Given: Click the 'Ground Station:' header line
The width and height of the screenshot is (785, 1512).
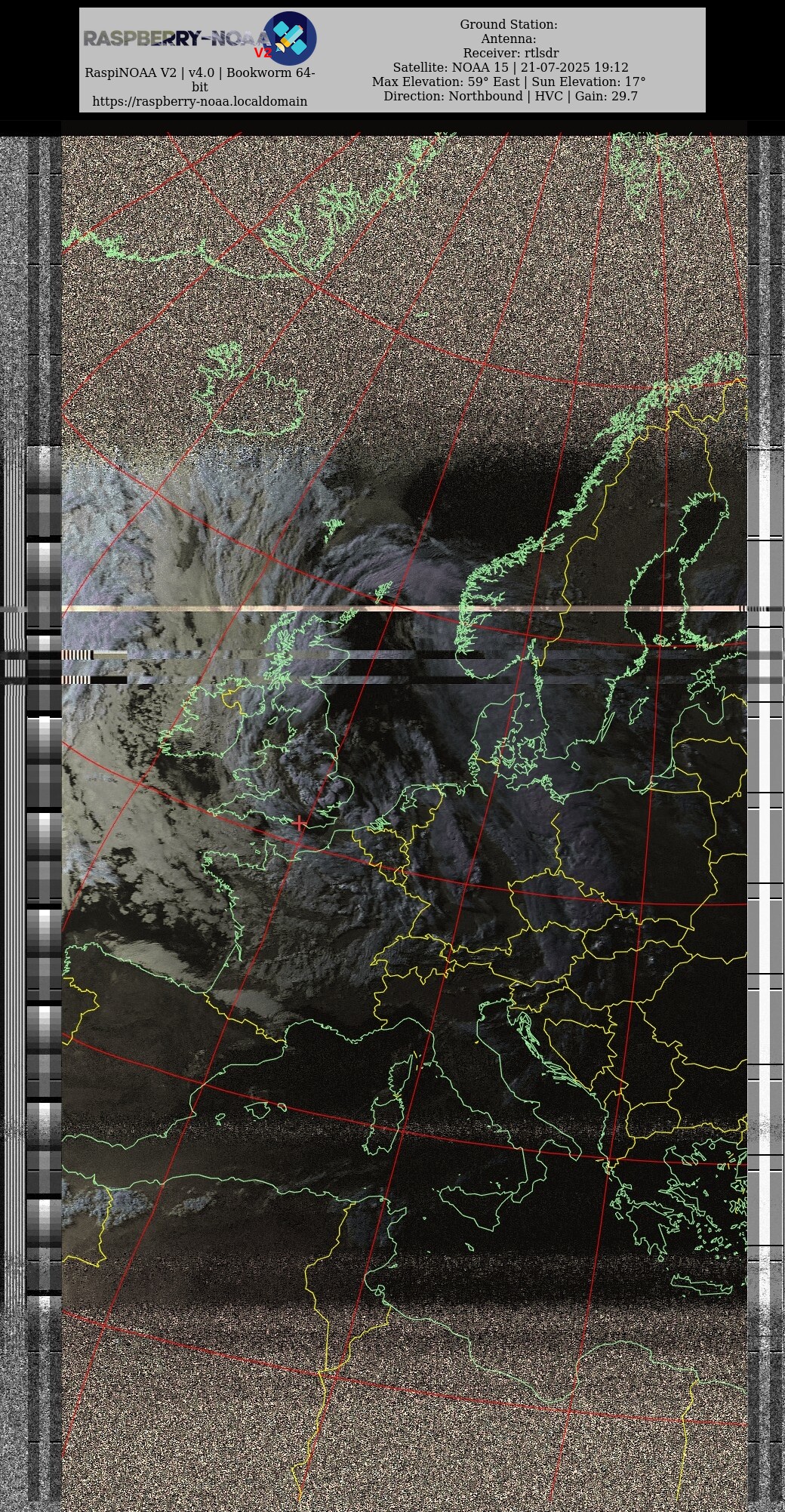Looking at the screenshot, I should 509,25.
